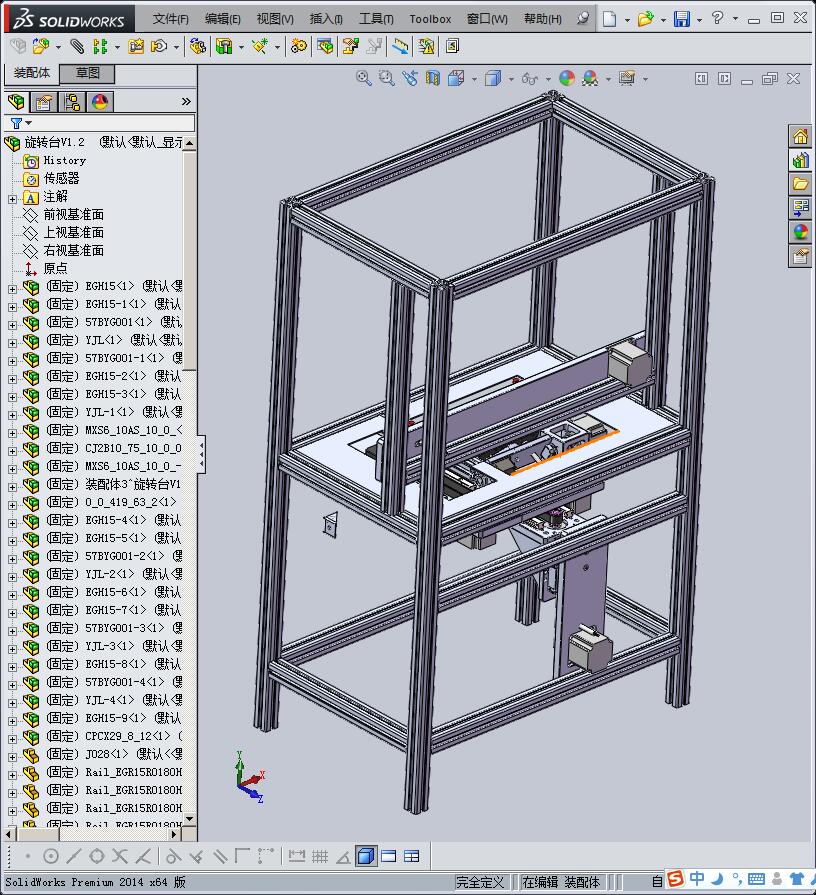Expand the manager pane tabs chevron
The image size is (816, 895).
click(186, 102)
